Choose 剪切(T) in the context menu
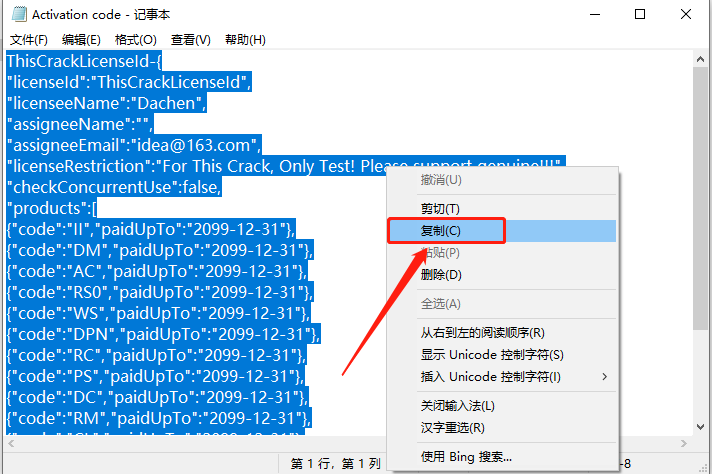712x474 pixels. click(503, 209)
